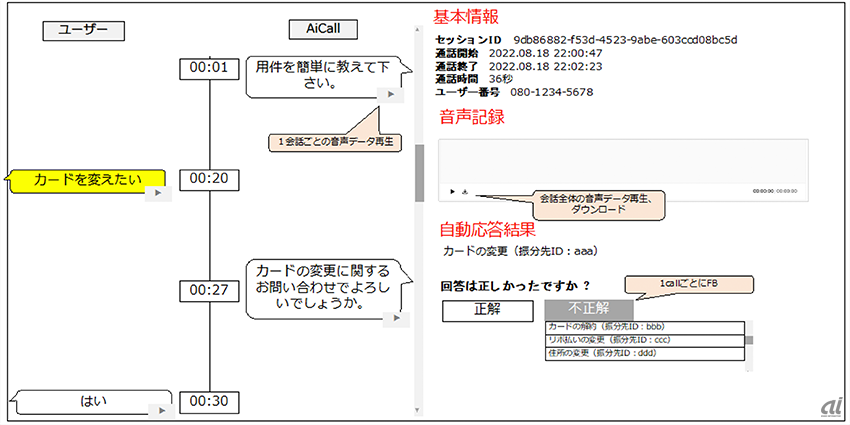Viewport: 850px width, 425px height.
Task: Click the ユーザー column header
Action: pyautogui.click(x=83, y=30)
